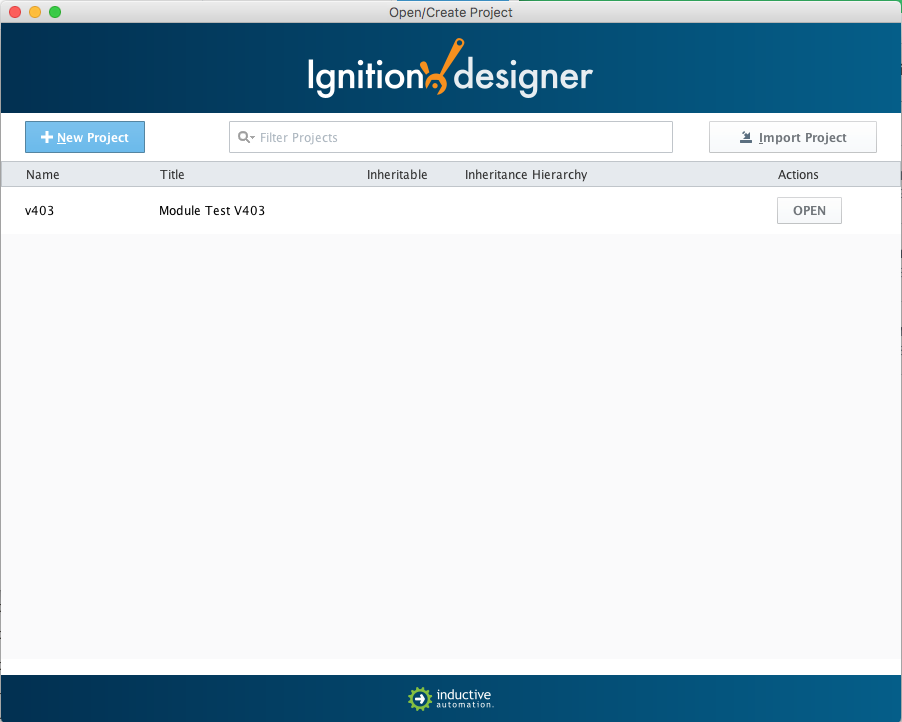The width and height of the screenshot is (902, 722).
Task: Click the Actions column header
Action: (798, 174)
